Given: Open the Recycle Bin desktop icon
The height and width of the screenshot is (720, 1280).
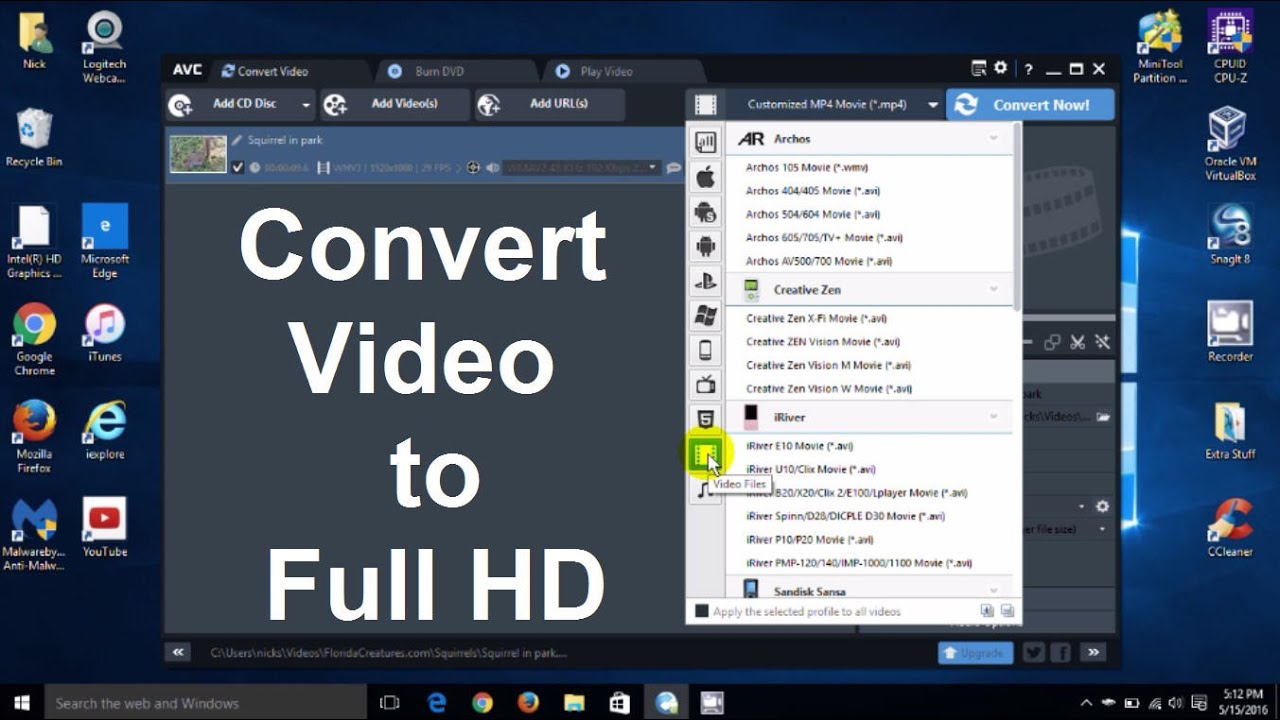Looking at the screenshot, I should point(34,138).
